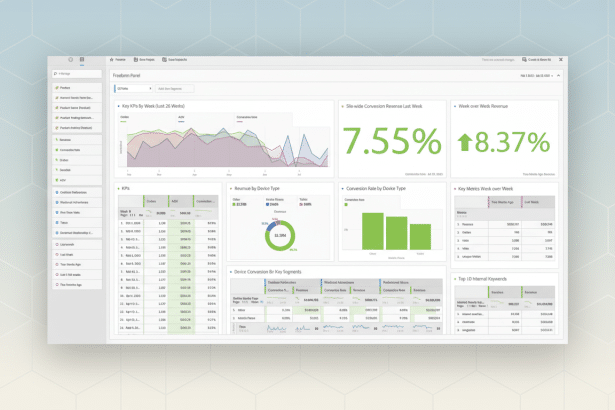Click the dot beside Site-wide Conversion title

(342, 106)
